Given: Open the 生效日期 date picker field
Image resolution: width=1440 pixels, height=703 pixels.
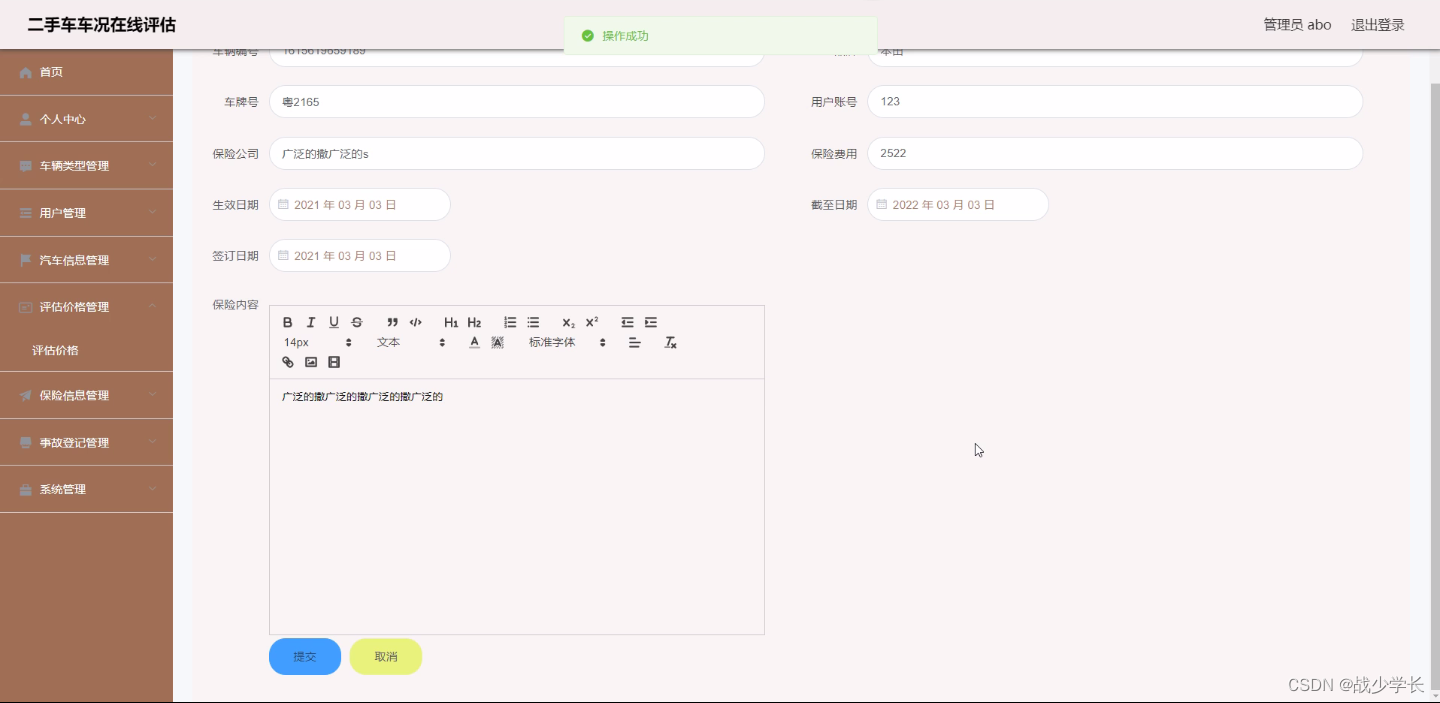Looking at the screenshot, I should tap(359, 203).
